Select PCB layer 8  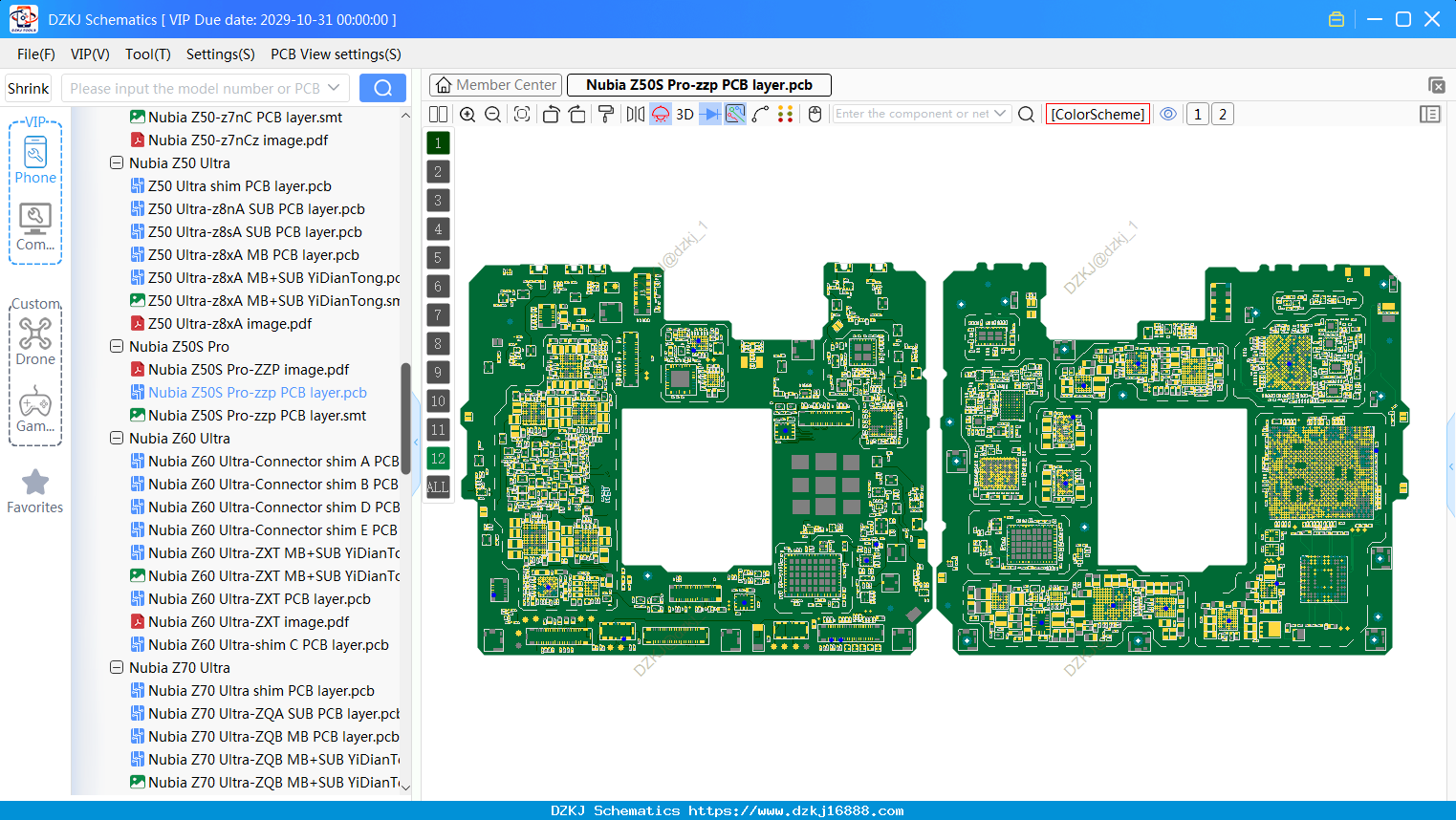point(438,344)
